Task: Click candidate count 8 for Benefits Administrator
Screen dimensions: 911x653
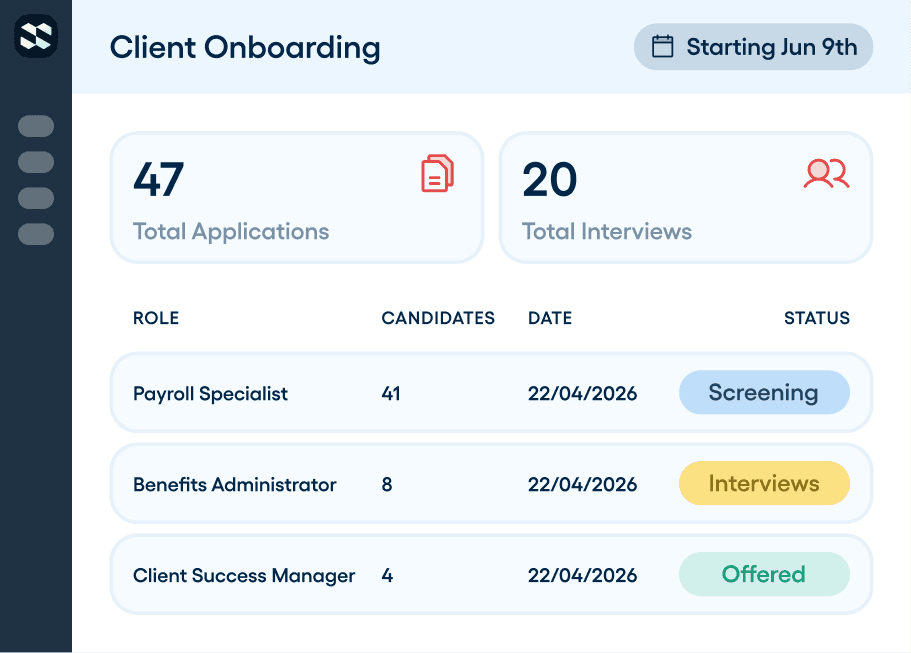Action: click(387, 484)
